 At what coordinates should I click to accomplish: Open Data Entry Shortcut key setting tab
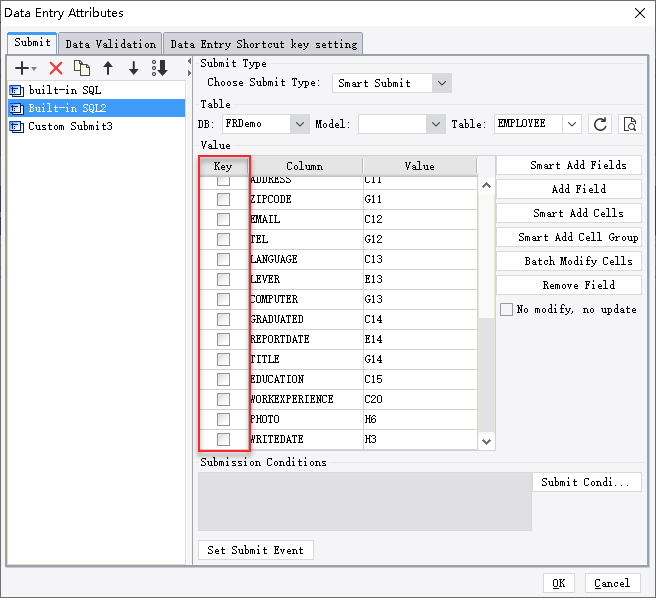[264, 44]
